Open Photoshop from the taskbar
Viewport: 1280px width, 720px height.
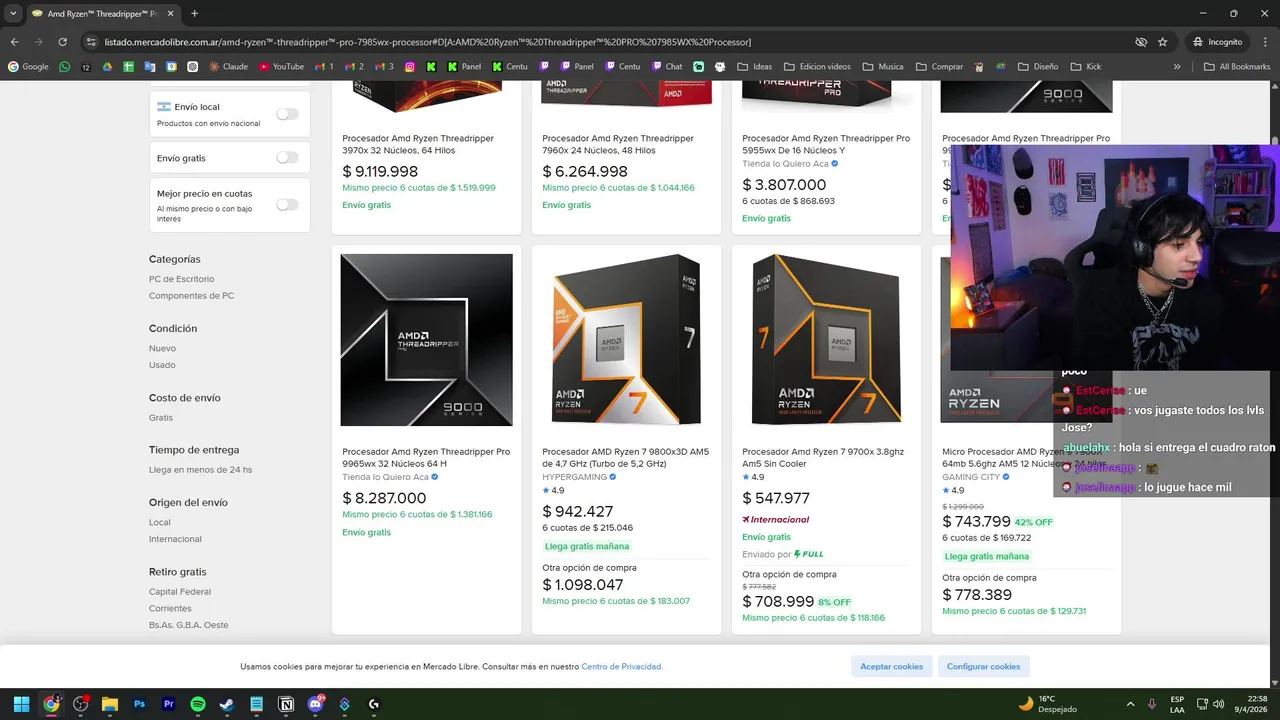[x=140, y=704]
